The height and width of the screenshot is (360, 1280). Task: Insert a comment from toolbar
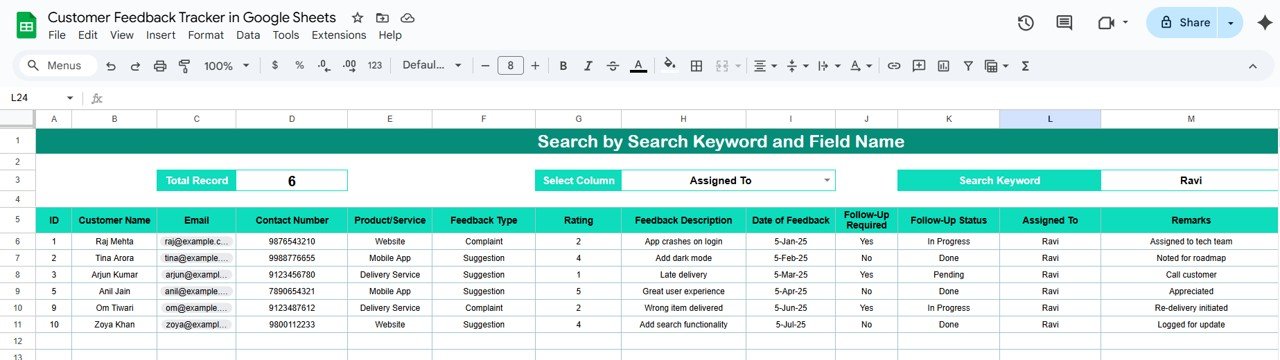pos(919,66)
